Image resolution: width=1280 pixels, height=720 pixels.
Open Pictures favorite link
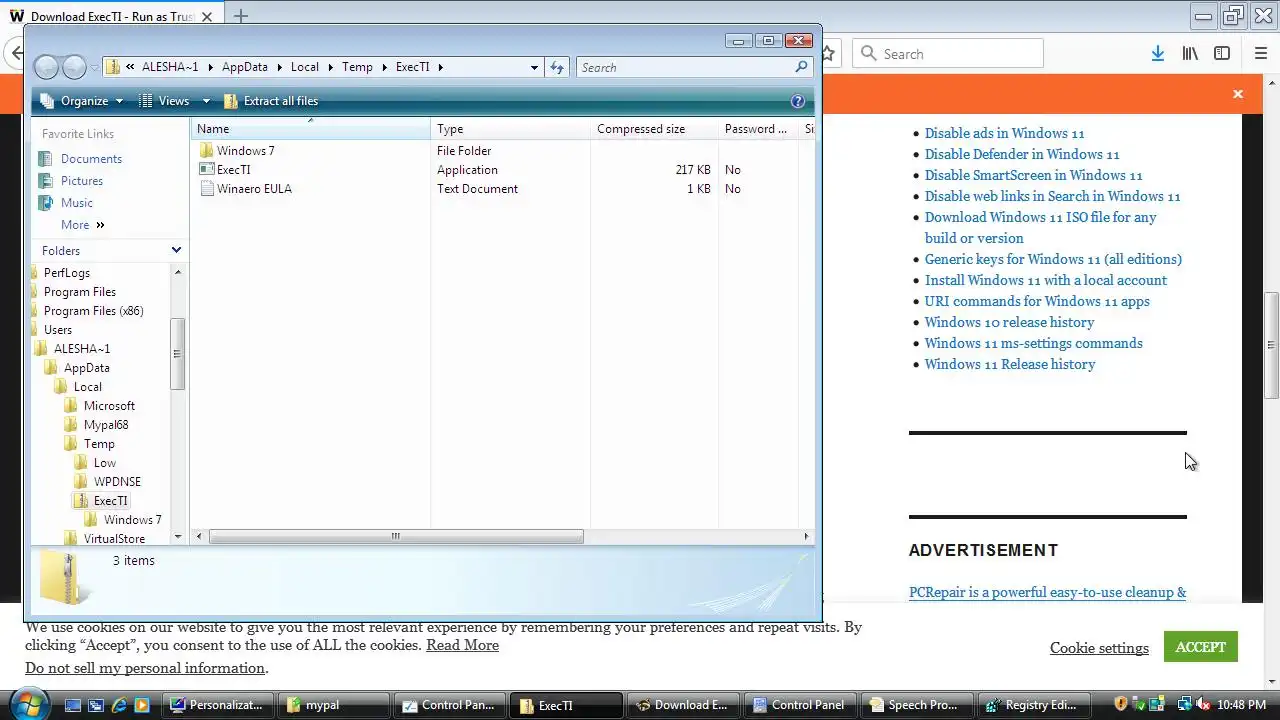point(81,181)
